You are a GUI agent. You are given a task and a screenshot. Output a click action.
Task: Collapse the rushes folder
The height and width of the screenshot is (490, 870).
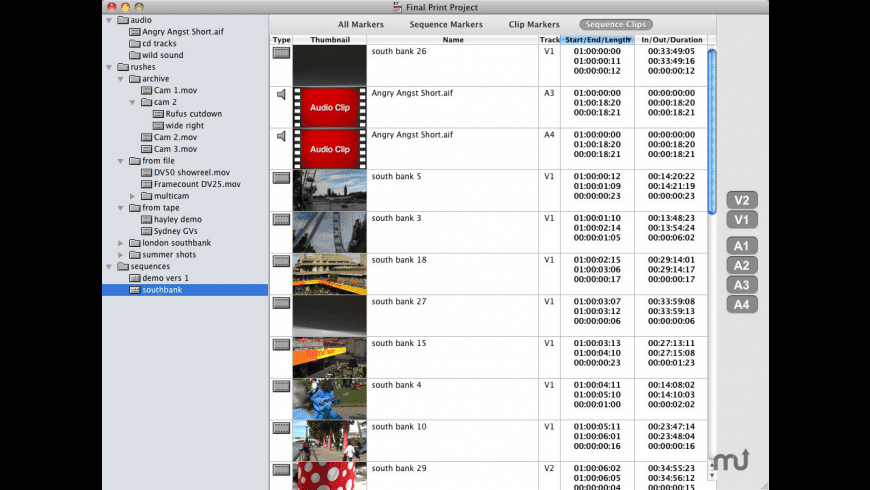[109, 67]
